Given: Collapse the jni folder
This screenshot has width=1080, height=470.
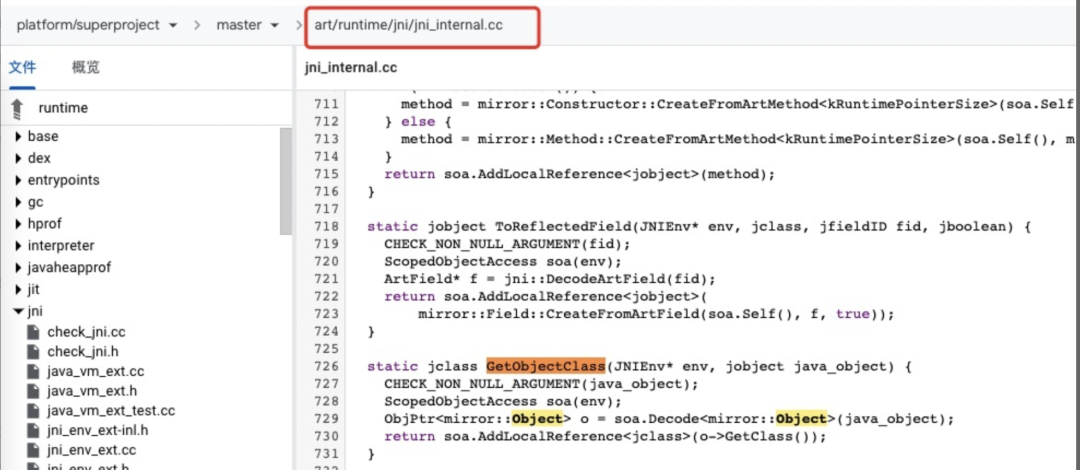Looking at the screenshot, I should [x=18, y=312].
